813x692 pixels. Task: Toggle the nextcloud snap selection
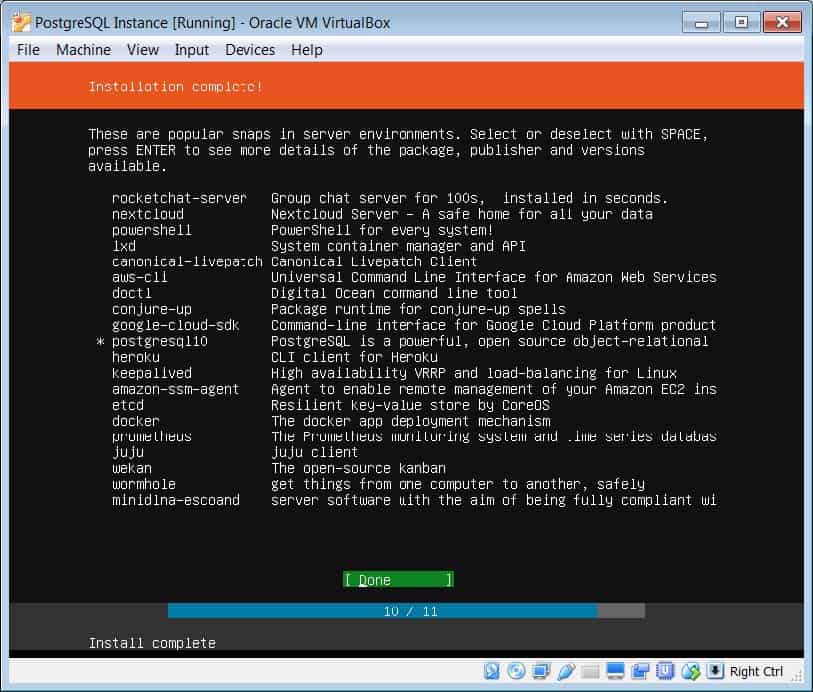(x=148, y=214)
